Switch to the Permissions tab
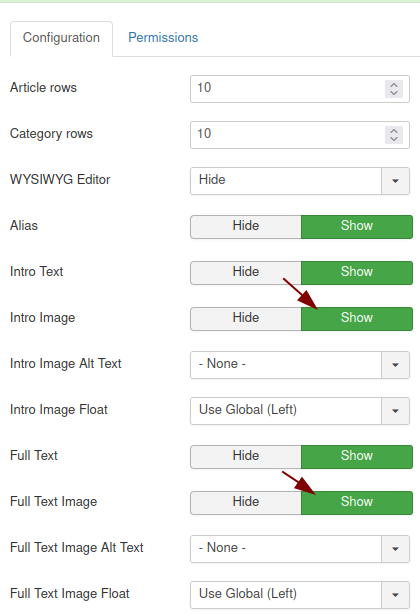Viewport: 420px width, 616px height. pyautogui.click(x=163, y=38)
